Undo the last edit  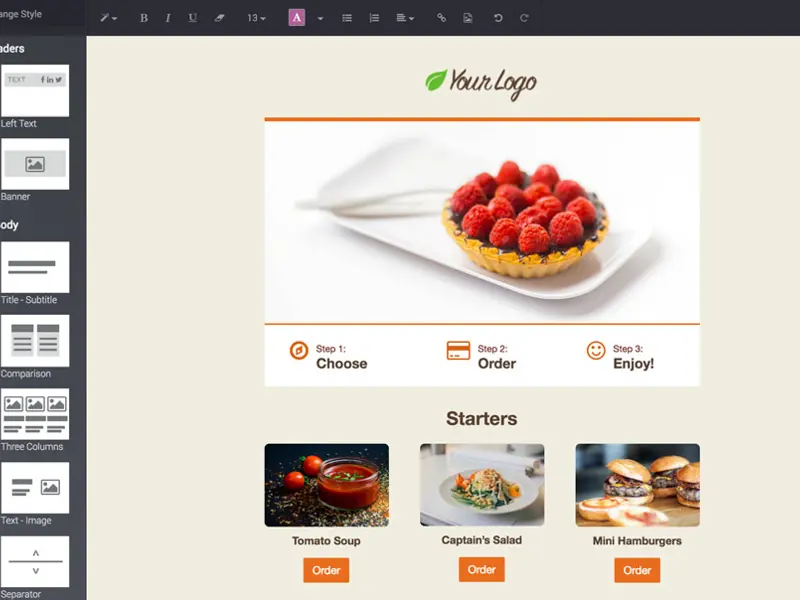498,18
